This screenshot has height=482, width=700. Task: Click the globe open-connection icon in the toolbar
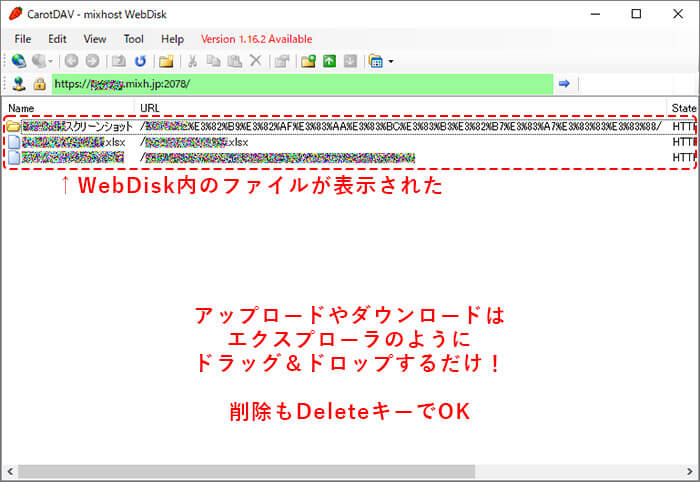(x=18, y=61)
